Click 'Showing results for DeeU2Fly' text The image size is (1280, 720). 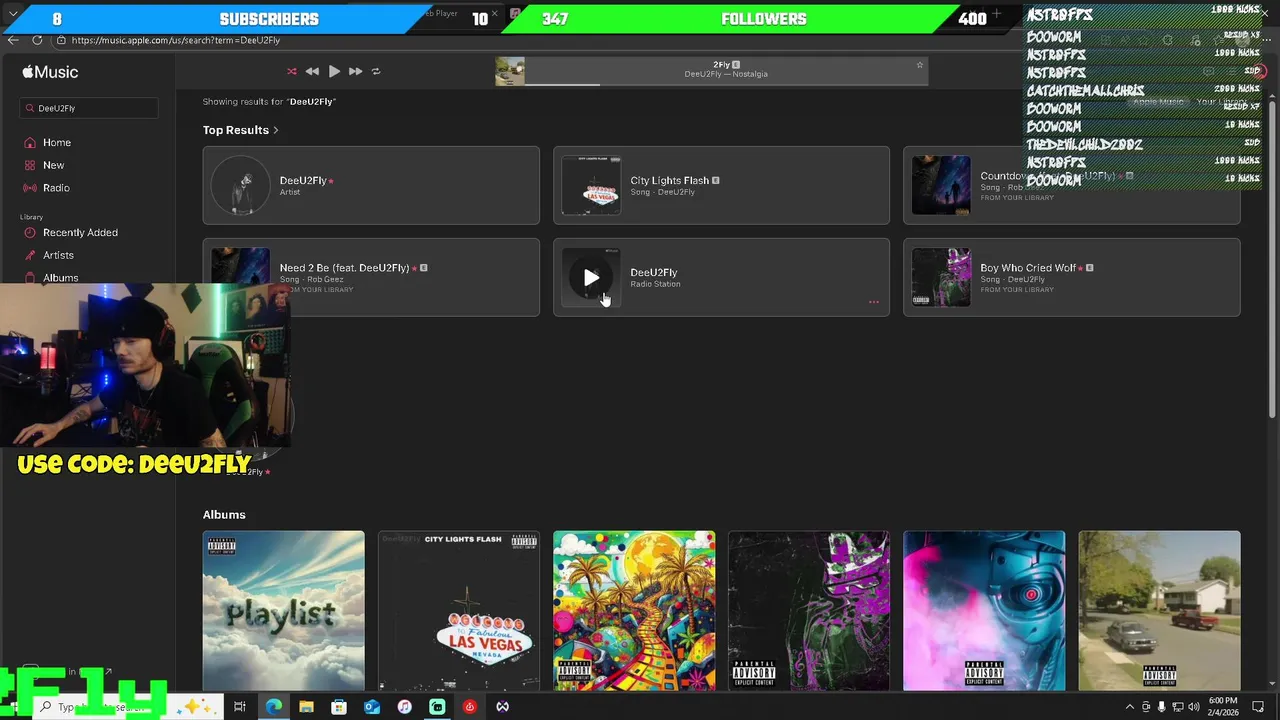[x=269, y=102]
